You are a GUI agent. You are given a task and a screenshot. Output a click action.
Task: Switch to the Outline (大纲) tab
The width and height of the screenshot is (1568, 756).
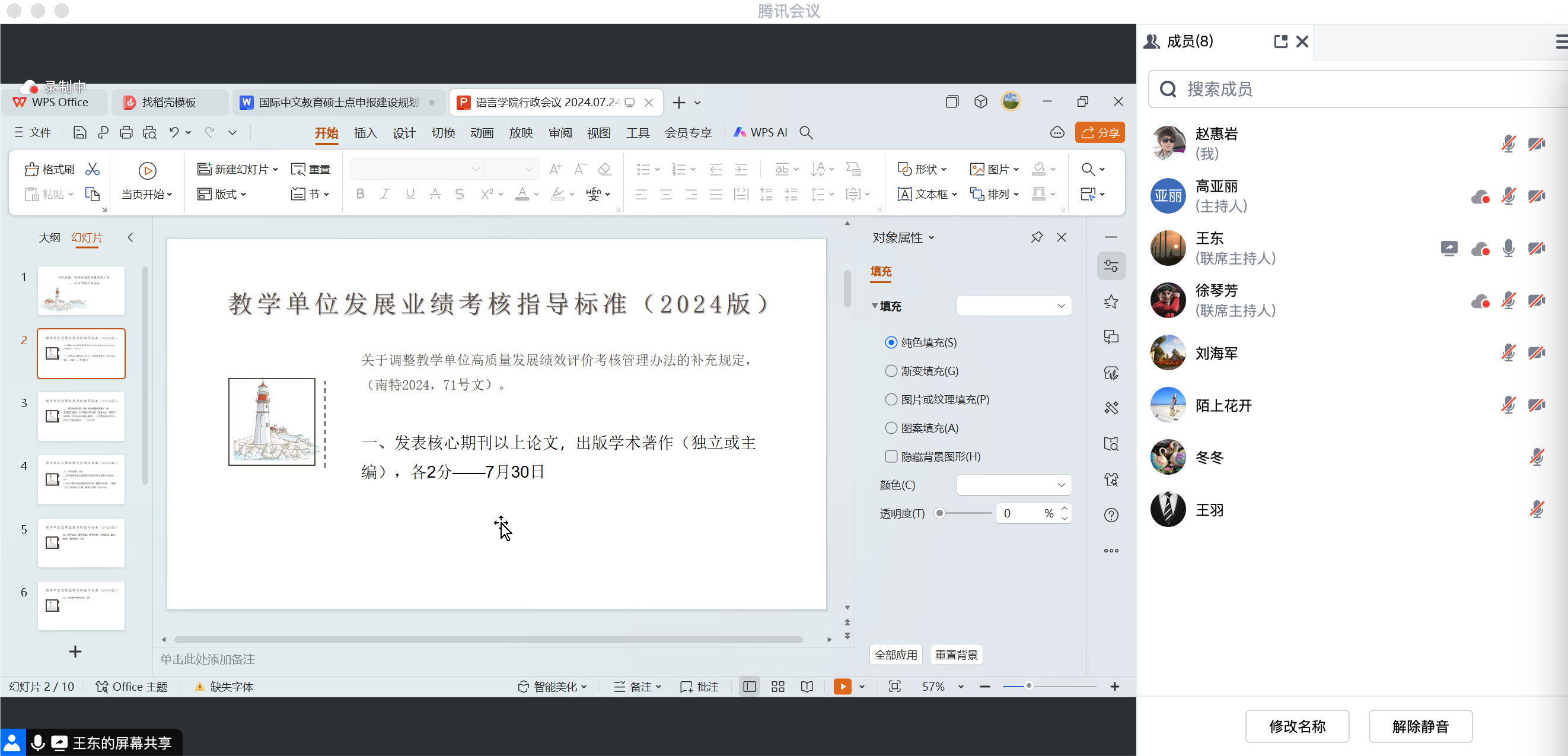[x=49, y=237]
